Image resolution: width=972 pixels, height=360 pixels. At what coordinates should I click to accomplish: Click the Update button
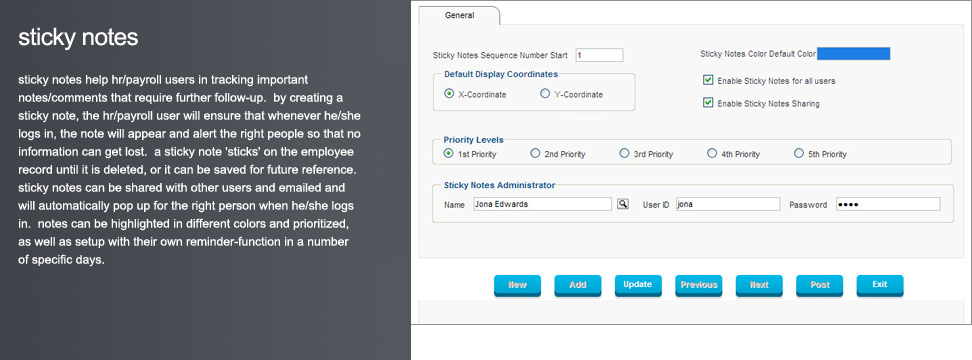pyautogui.click(x=638, y=285)
